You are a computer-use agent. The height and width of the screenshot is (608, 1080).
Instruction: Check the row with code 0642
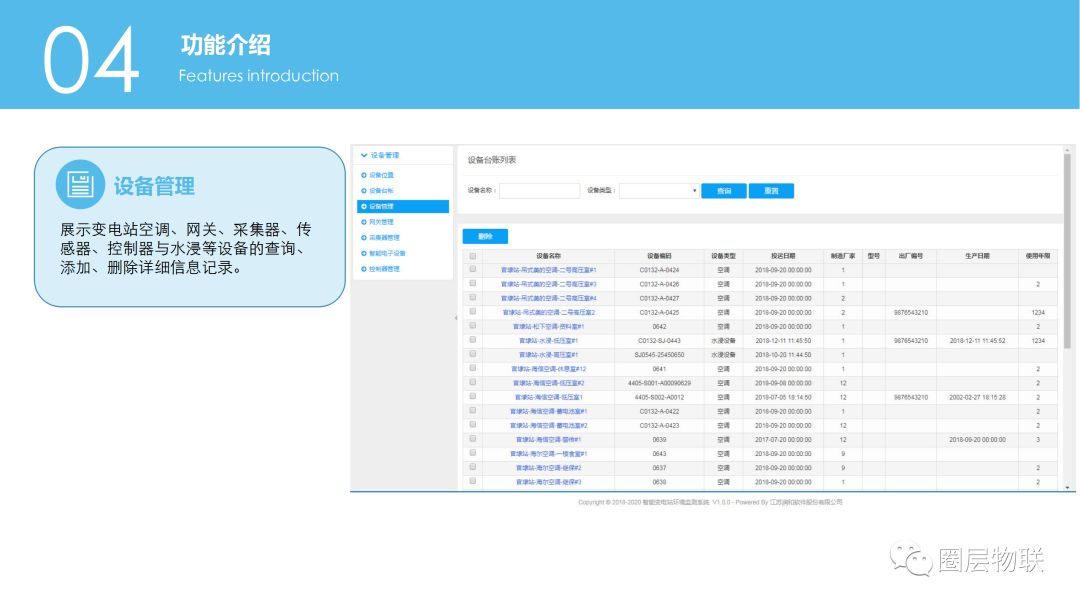click(472, 326)
